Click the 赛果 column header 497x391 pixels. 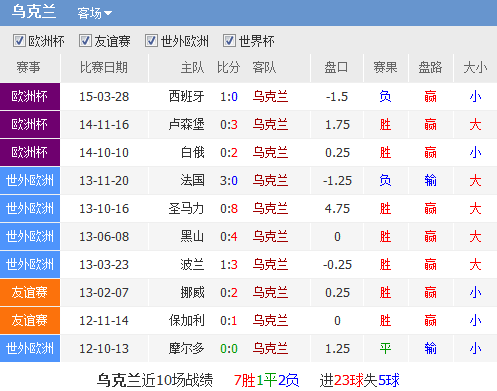[385, 68]
